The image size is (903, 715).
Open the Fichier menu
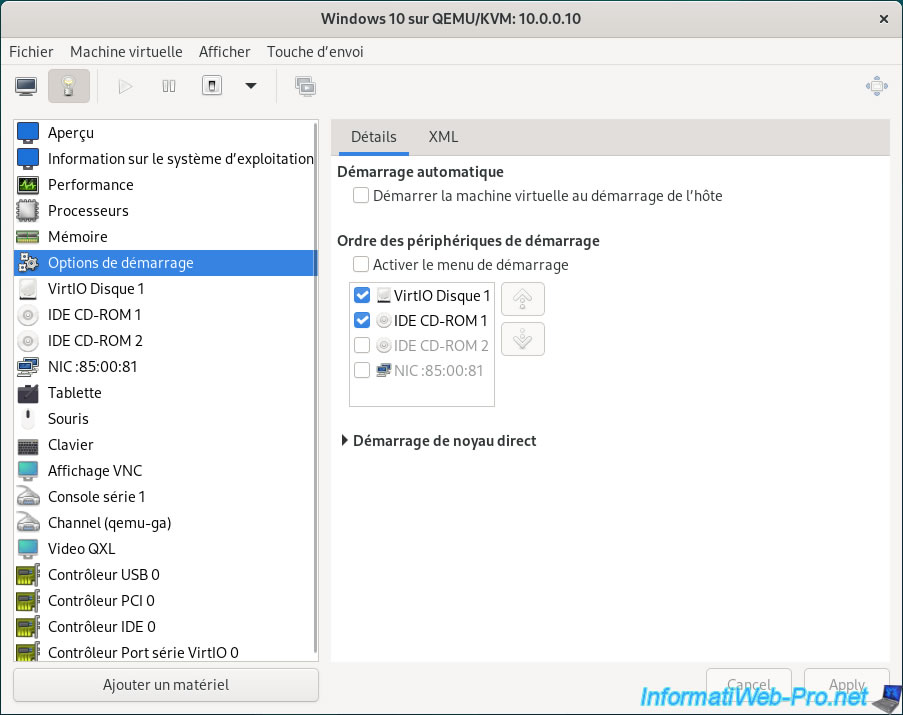pos(31,52)
